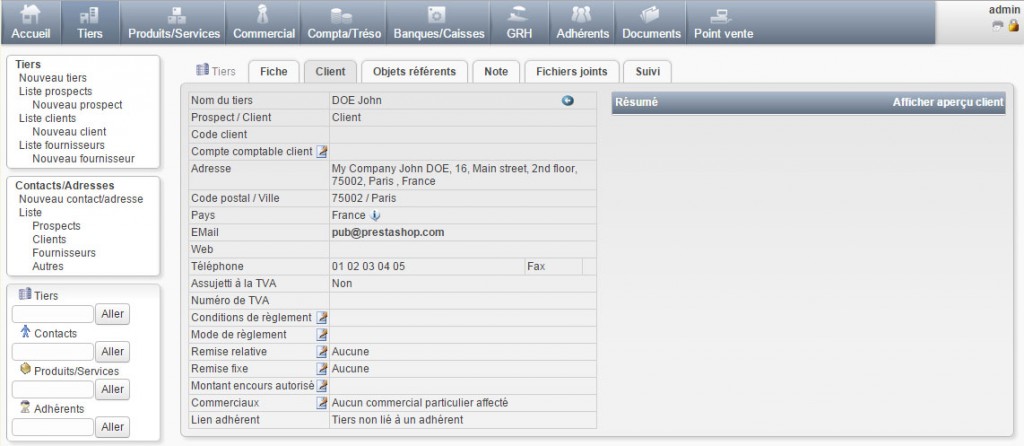1024x446 pixels.
Task: Open Clients contacts list
Action: pyautogui.click(x=50, y=239)
